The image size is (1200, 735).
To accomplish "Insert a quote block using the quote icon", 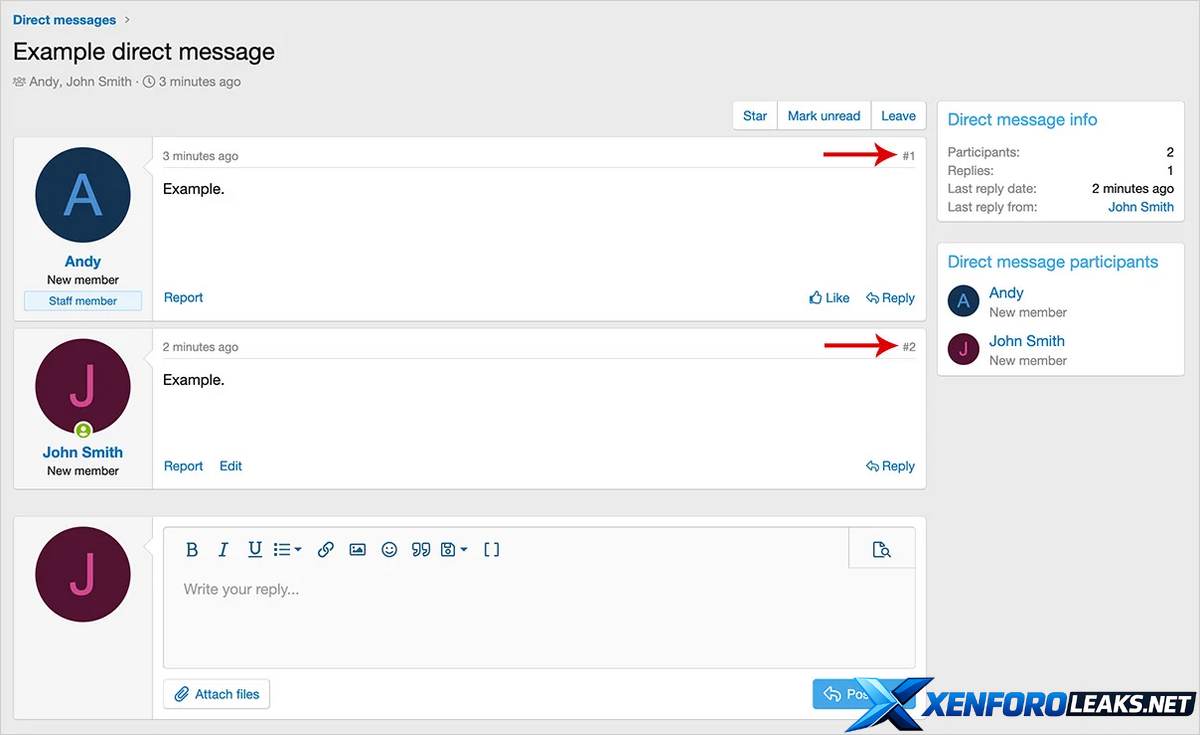I will click(x=421, y=550).
